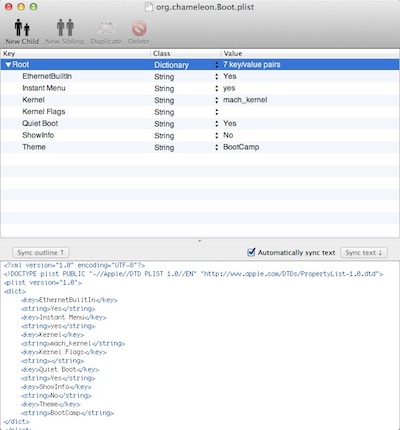Click the split pane divider handle
The image size is (400, 430).
200,240
